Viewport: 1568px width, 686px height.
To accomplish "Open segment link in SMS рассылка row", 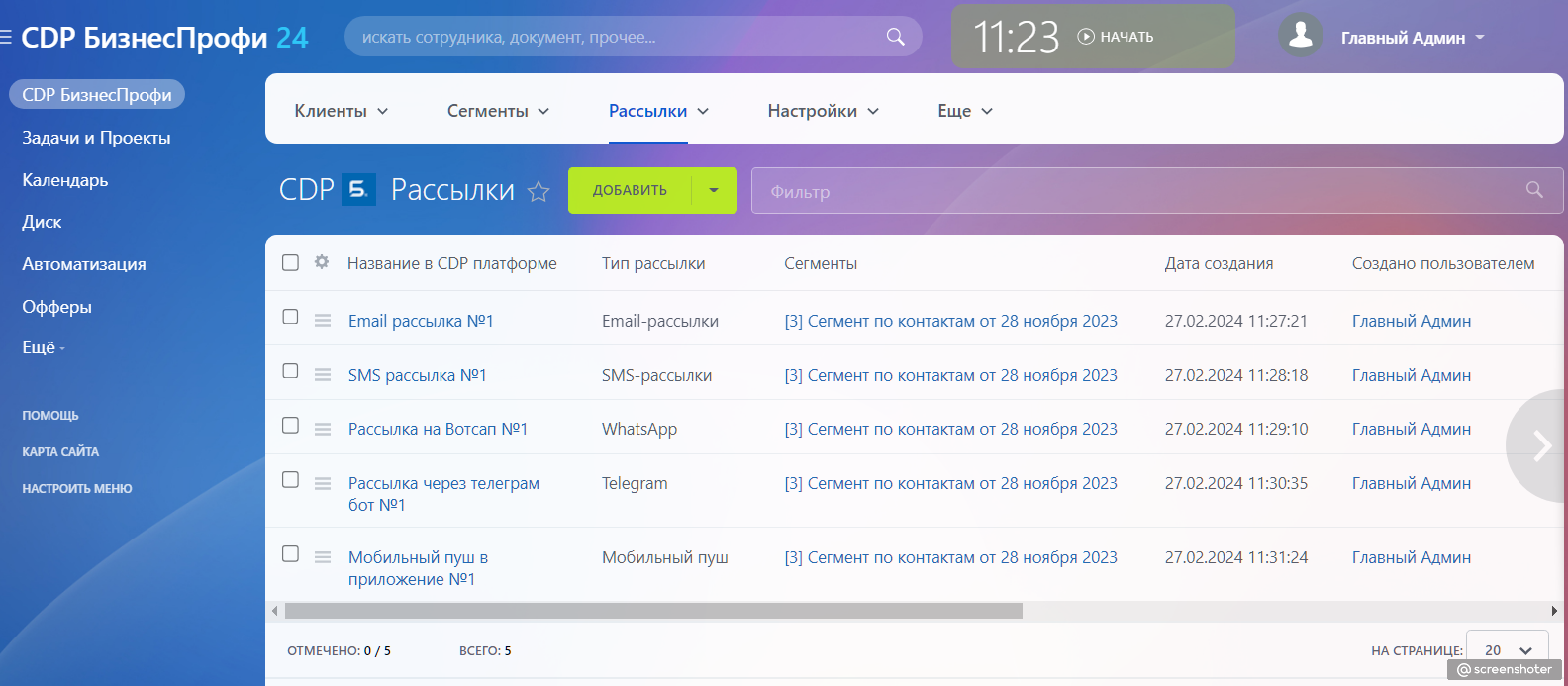I will (950, 375).
